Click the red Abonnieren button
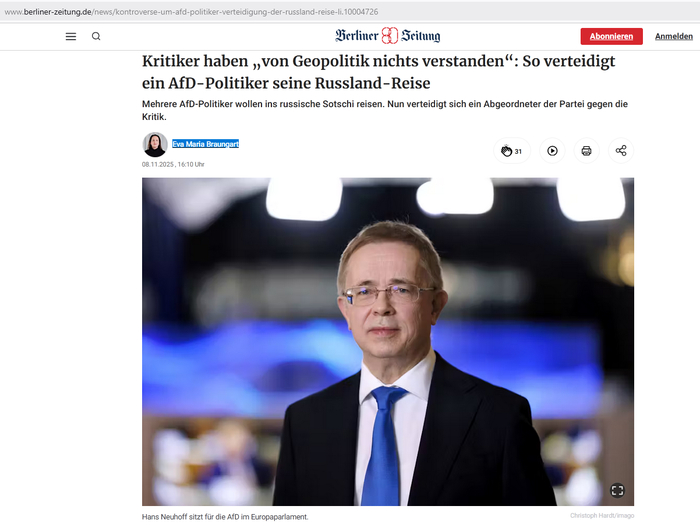 [611, 36]
